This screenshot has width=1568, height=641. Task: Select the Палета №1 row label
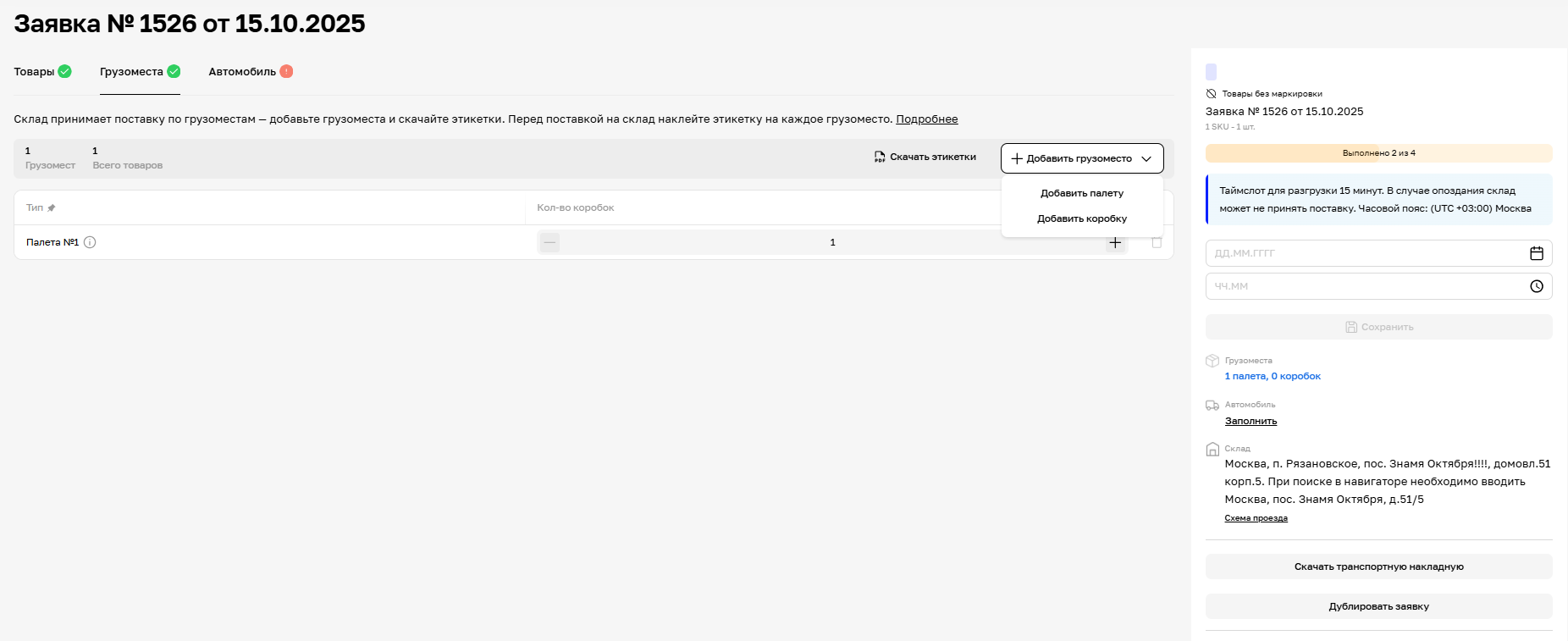[x=52, y=242]
